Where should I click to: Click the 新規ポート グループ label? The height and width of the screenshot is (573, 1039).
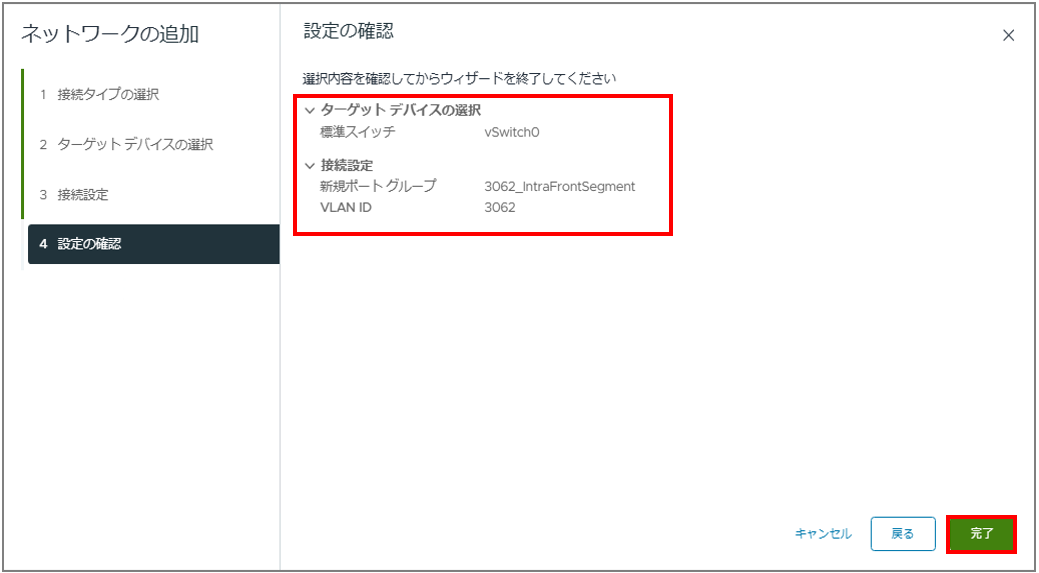(x=378, y=187)
